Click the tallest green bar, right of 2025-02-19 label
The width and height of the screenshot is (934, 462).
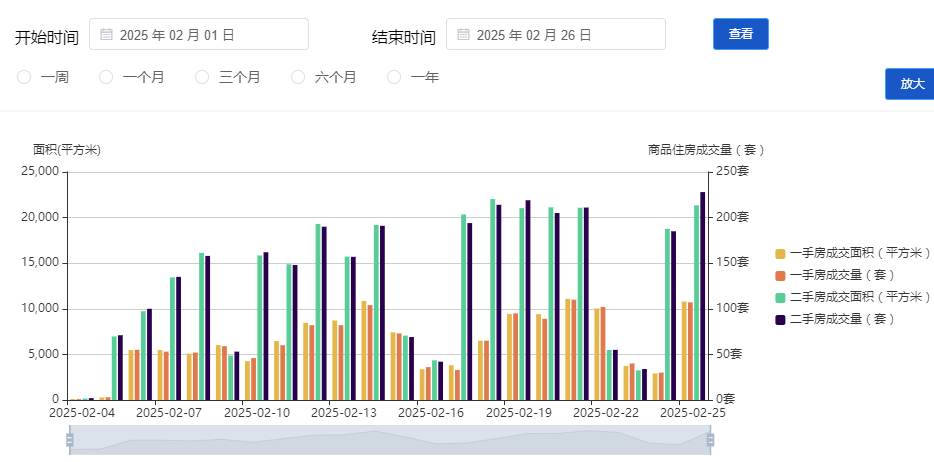(x=493, y=299)
